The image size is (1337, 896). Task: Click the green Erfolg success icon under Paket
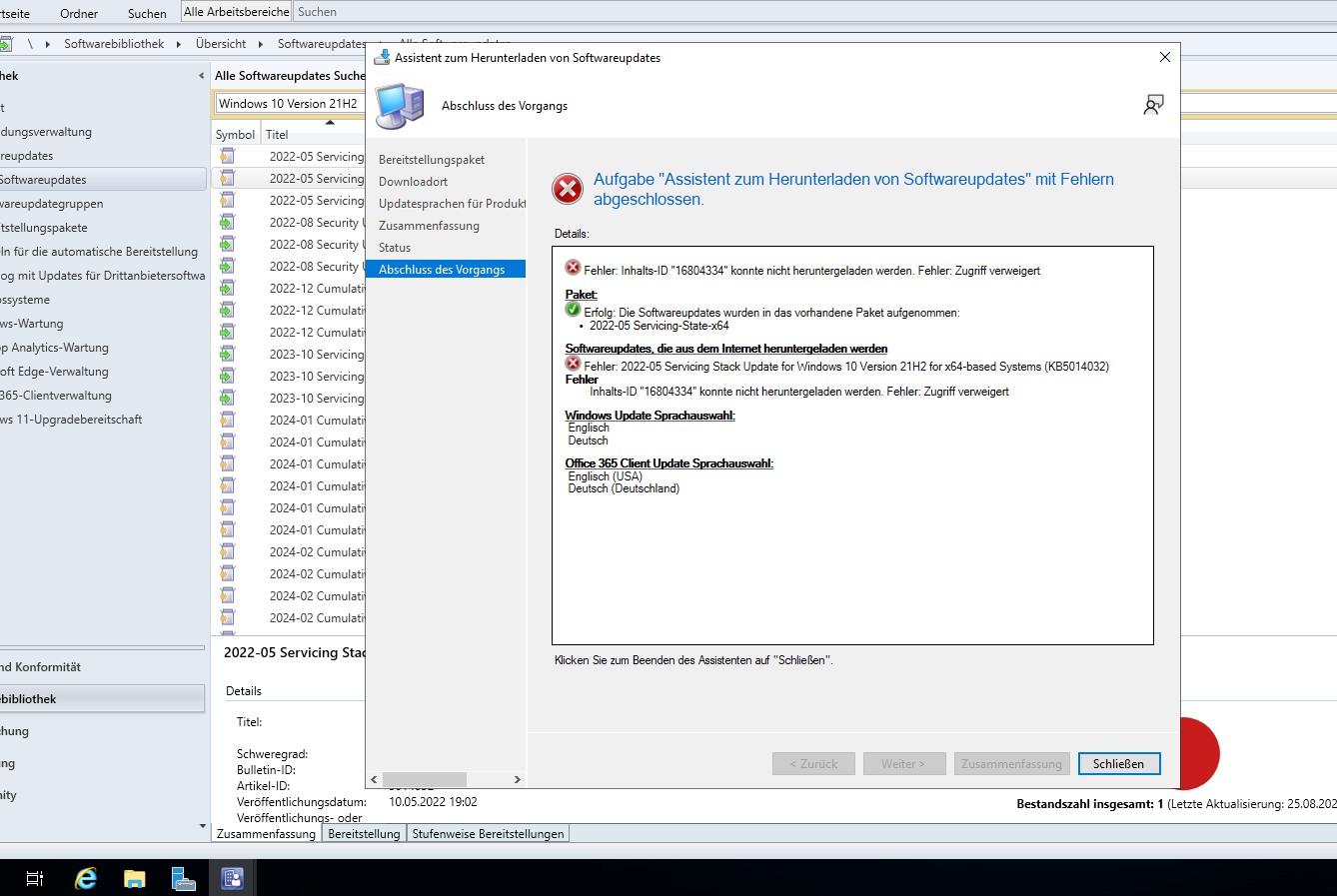tap(573, 309)
